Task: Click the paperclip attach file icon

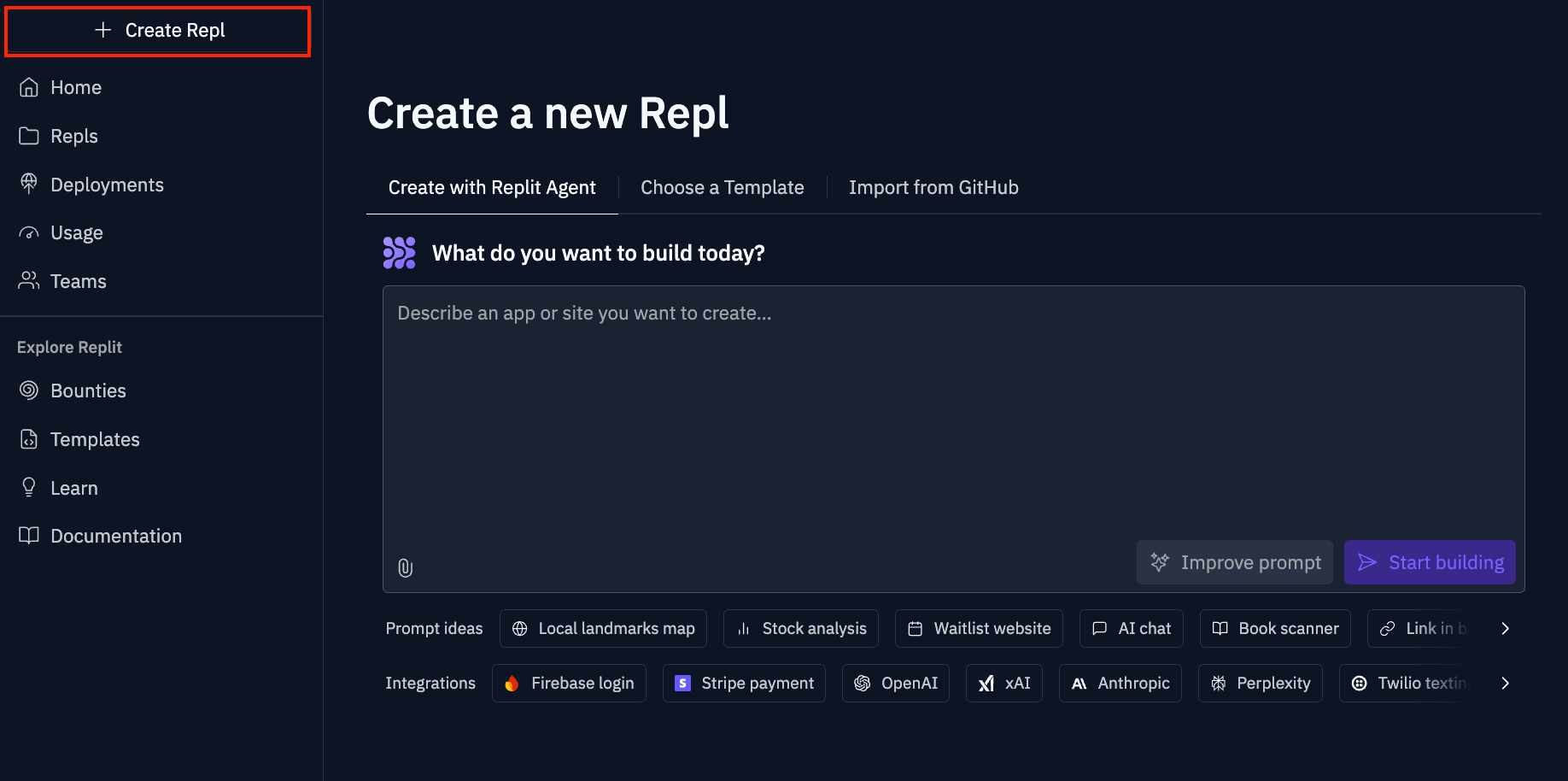Action: [406, 568]
